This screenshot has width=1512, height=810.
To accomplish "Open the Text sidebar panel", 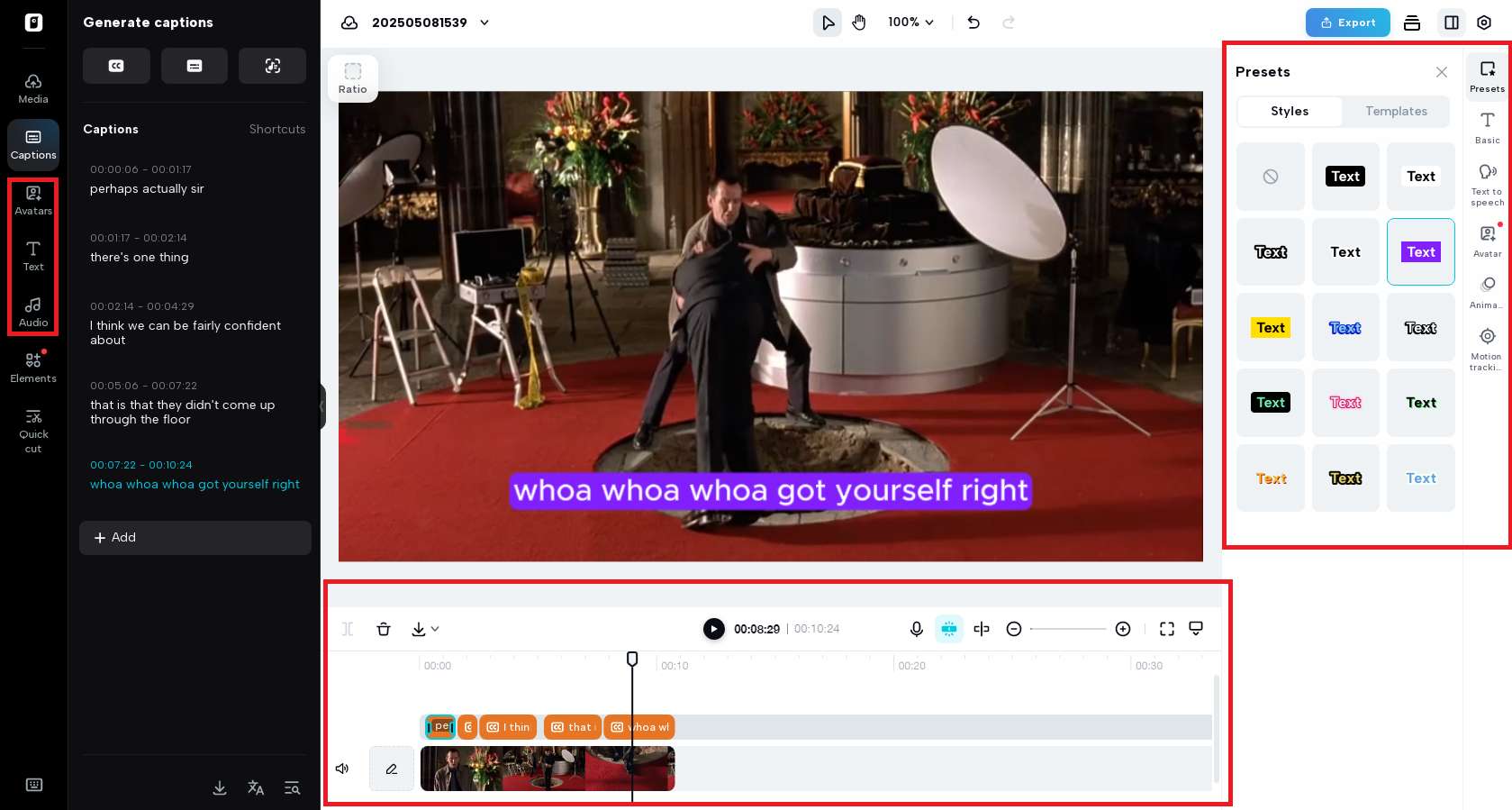I will coord(33,256).
